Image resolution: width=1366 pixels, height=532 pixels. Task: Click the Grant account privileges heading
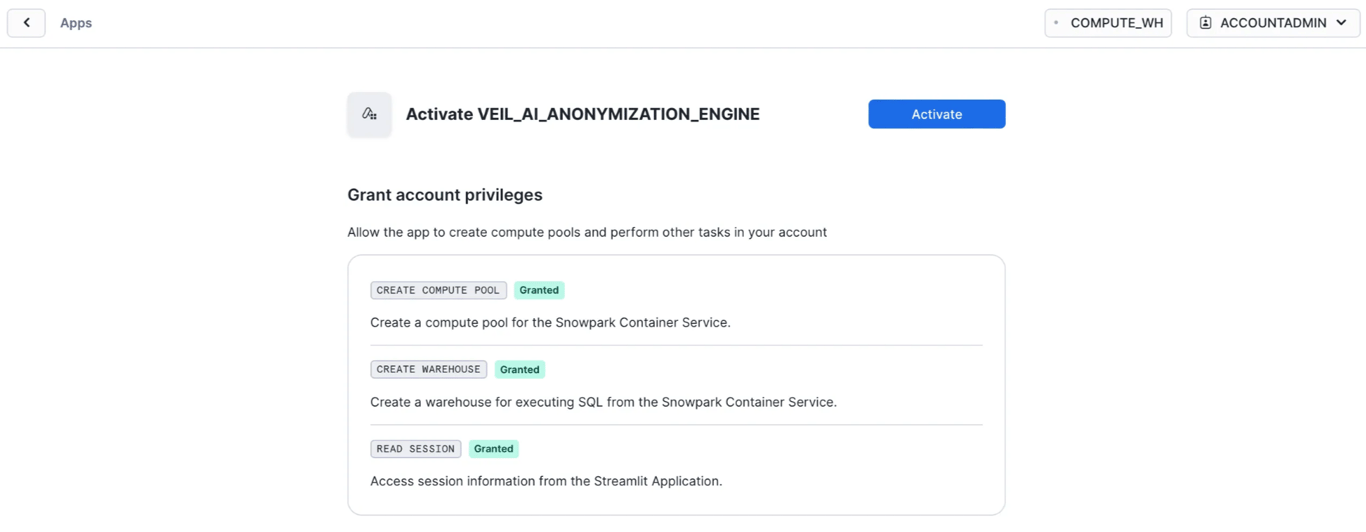click(x=445, y=195)
